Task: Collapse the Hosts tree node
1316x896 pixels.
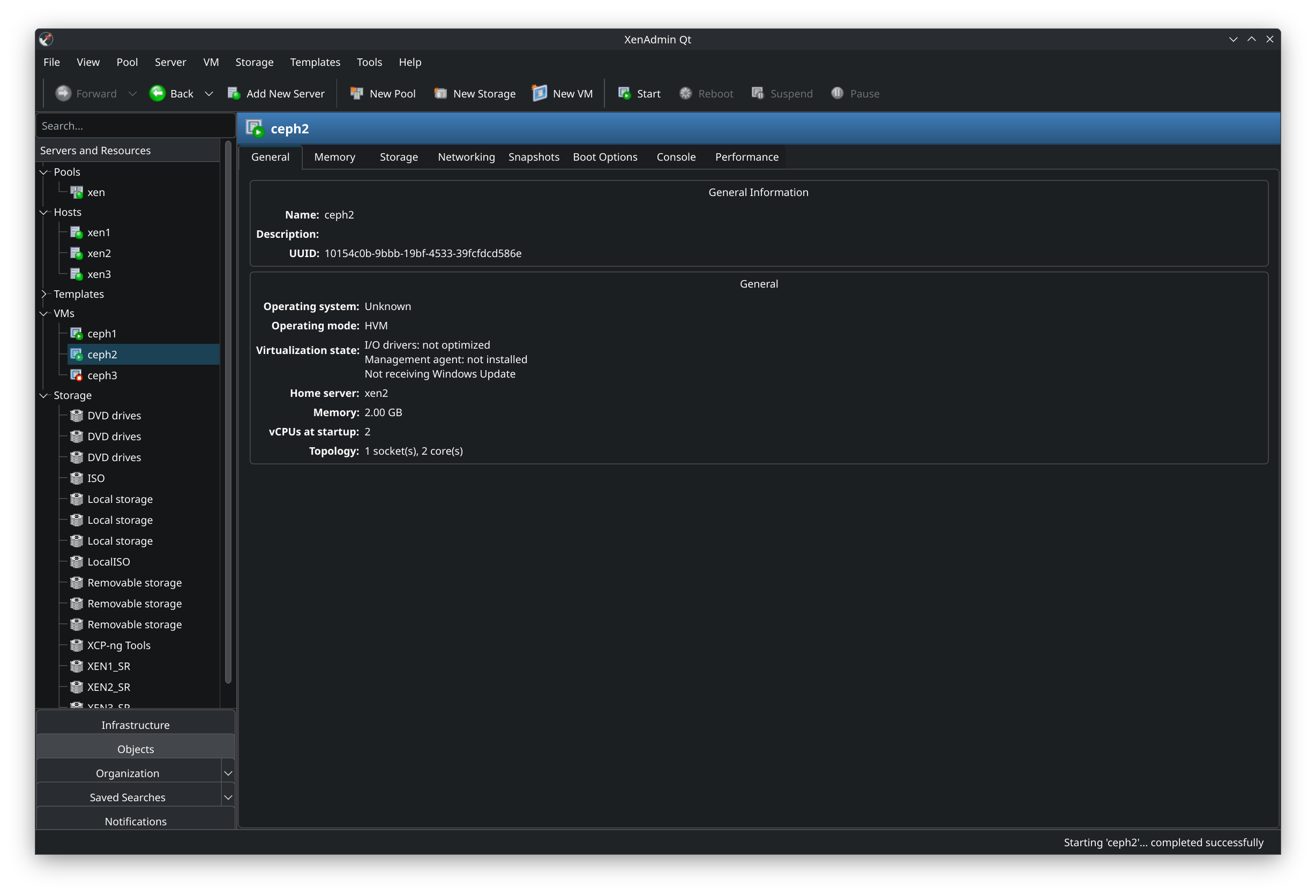Action: click(x=43, y=212)
